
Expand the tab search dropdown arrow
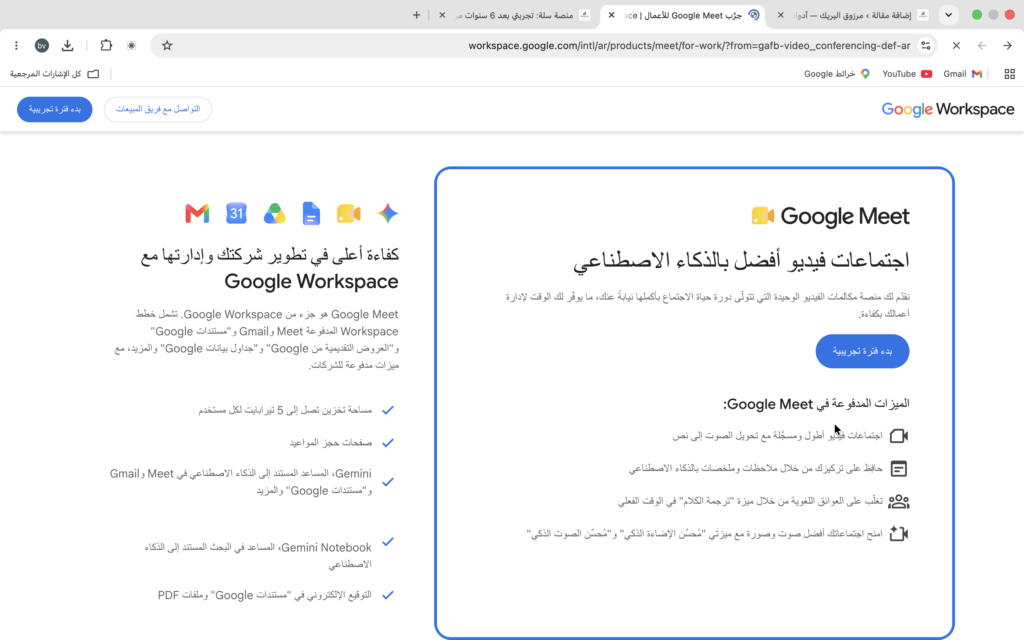click(948, 15)
